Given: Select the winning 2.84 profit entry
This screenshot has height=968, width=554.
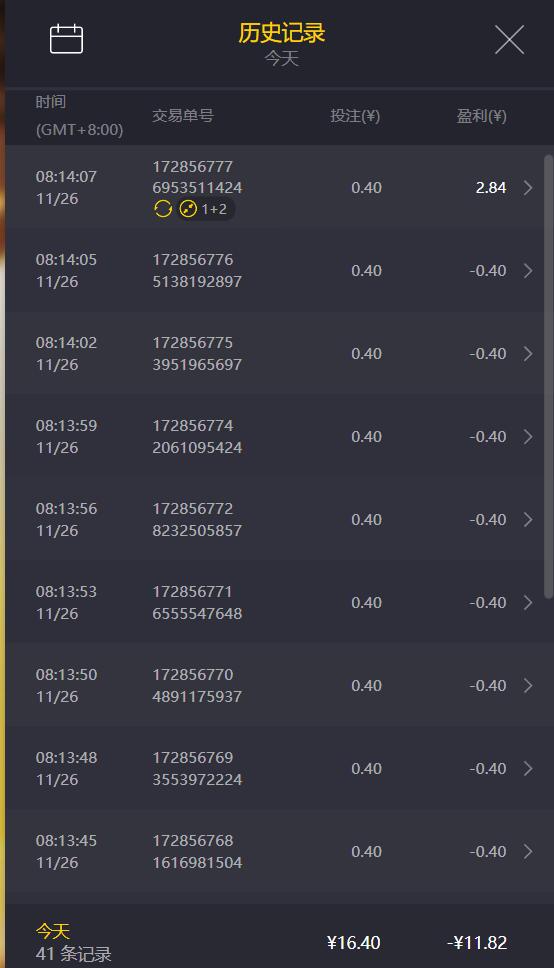Looking at the screenshot, I should [491, 188].
